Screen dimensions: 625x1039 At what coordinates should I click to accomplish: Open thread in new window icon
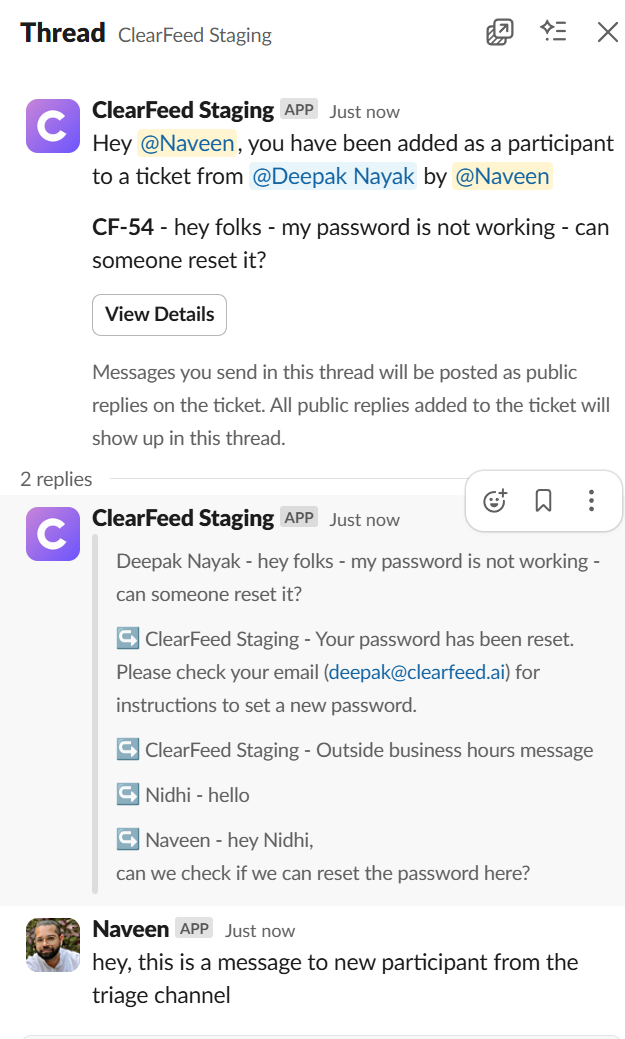click(x=500, y=32)
